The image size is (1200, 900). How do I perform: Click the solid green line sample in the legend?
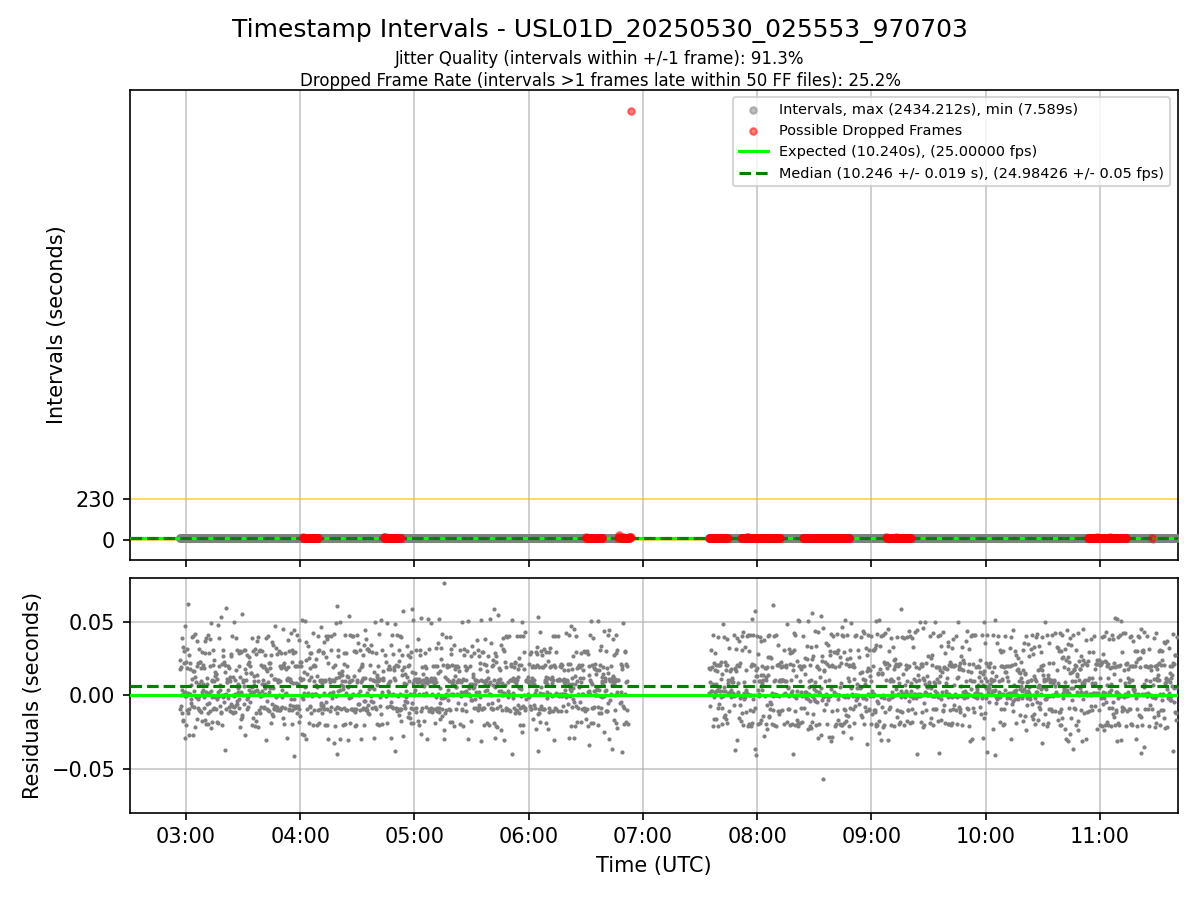pos(754,152)
